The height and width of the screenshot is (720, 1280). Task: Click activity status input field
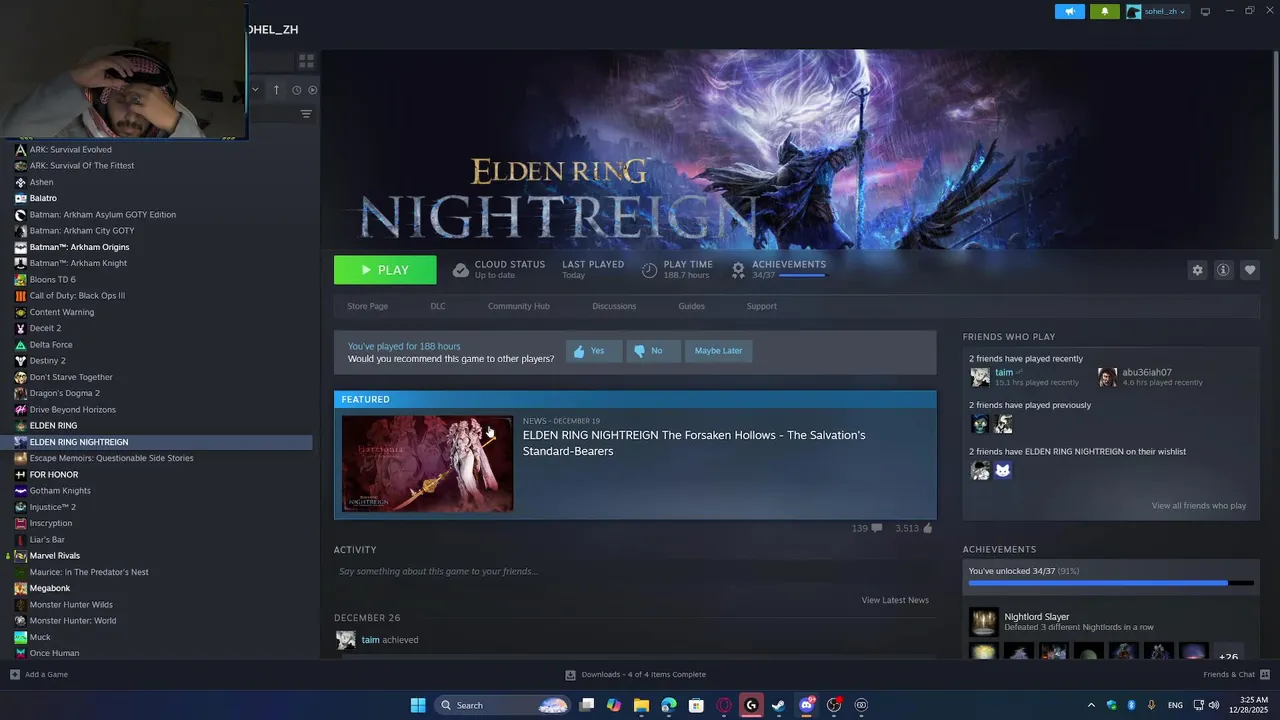(x=635, y=571)
